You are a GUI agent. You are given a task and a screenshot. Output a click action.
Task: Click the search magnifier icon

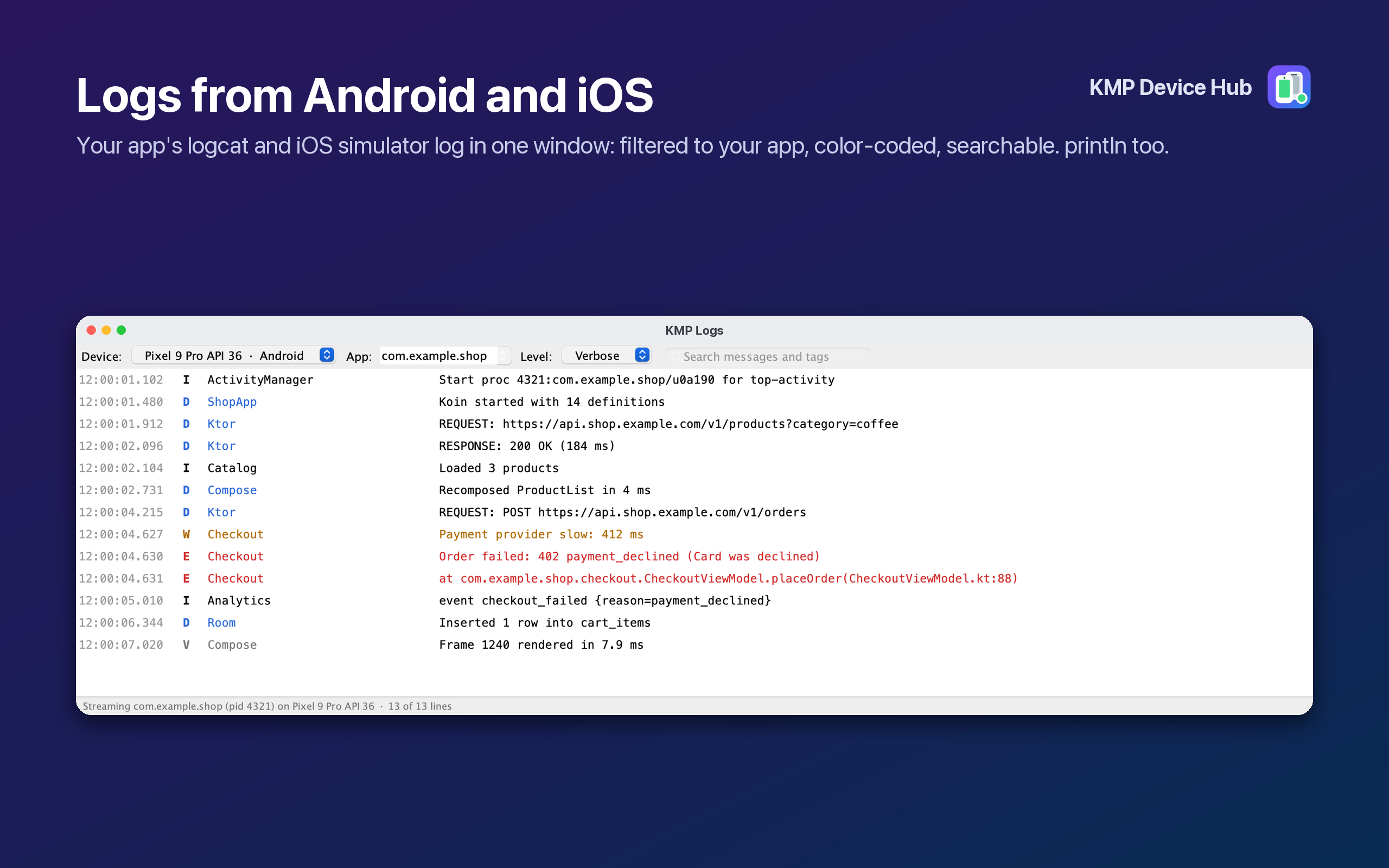676,356
